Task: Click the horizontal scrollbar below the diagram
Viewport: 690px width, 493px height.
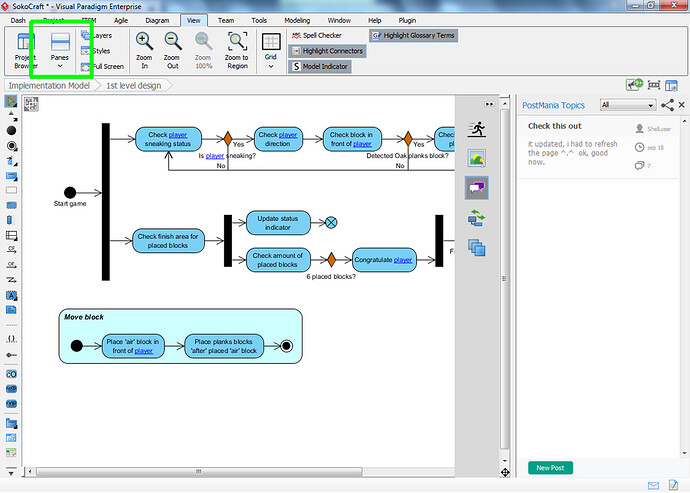Action: [x=199, y=471]
